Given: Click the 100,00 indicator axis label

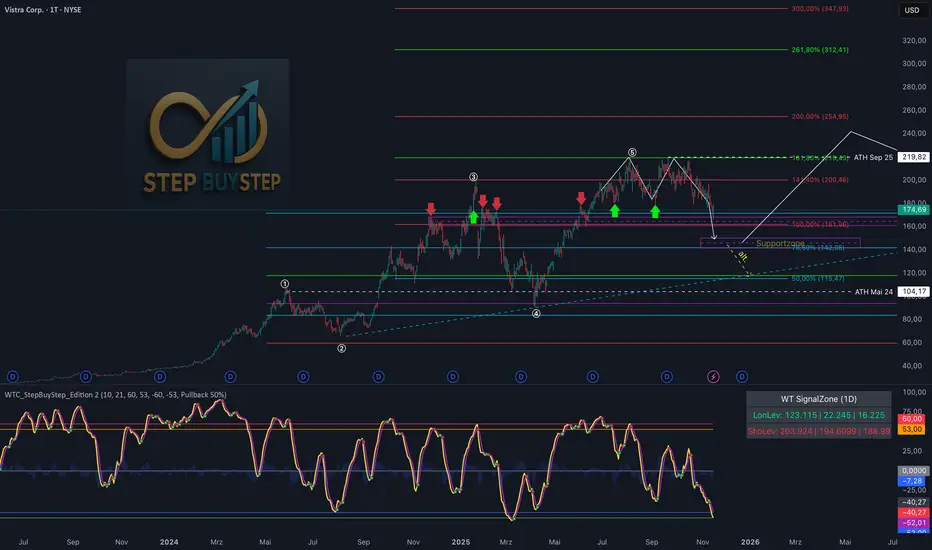Looking at the screenshot, I should pos(914,392).
